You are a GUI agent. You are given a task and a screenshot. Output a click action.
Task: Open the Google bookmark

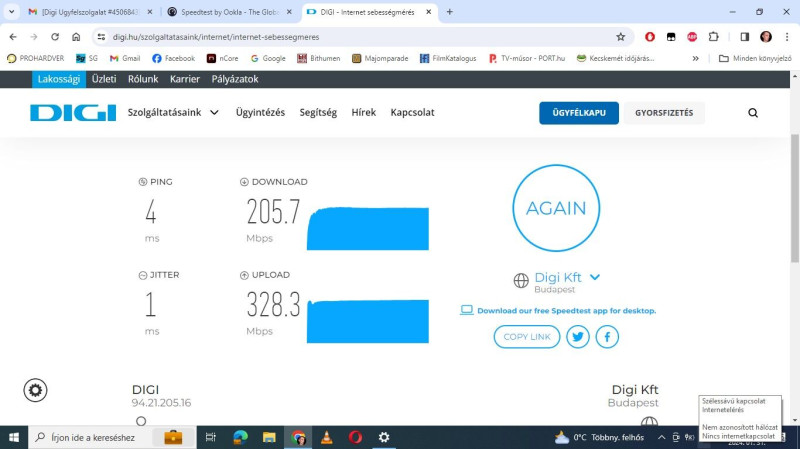[x=268, y=59]
